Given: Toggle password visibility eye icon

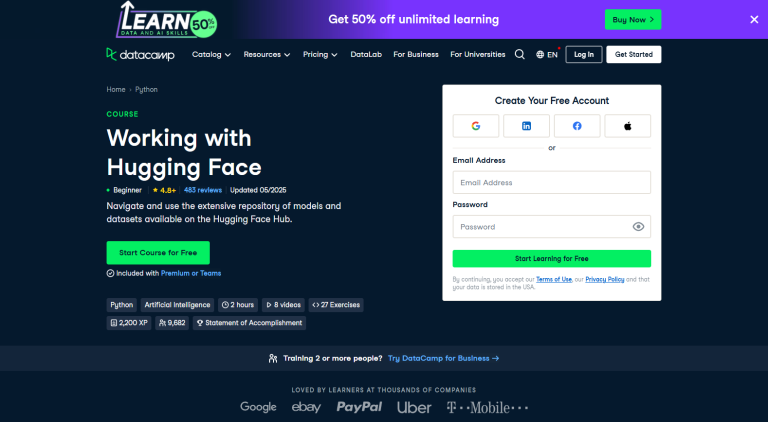Looking at the screenshot, I should (638, 227).
